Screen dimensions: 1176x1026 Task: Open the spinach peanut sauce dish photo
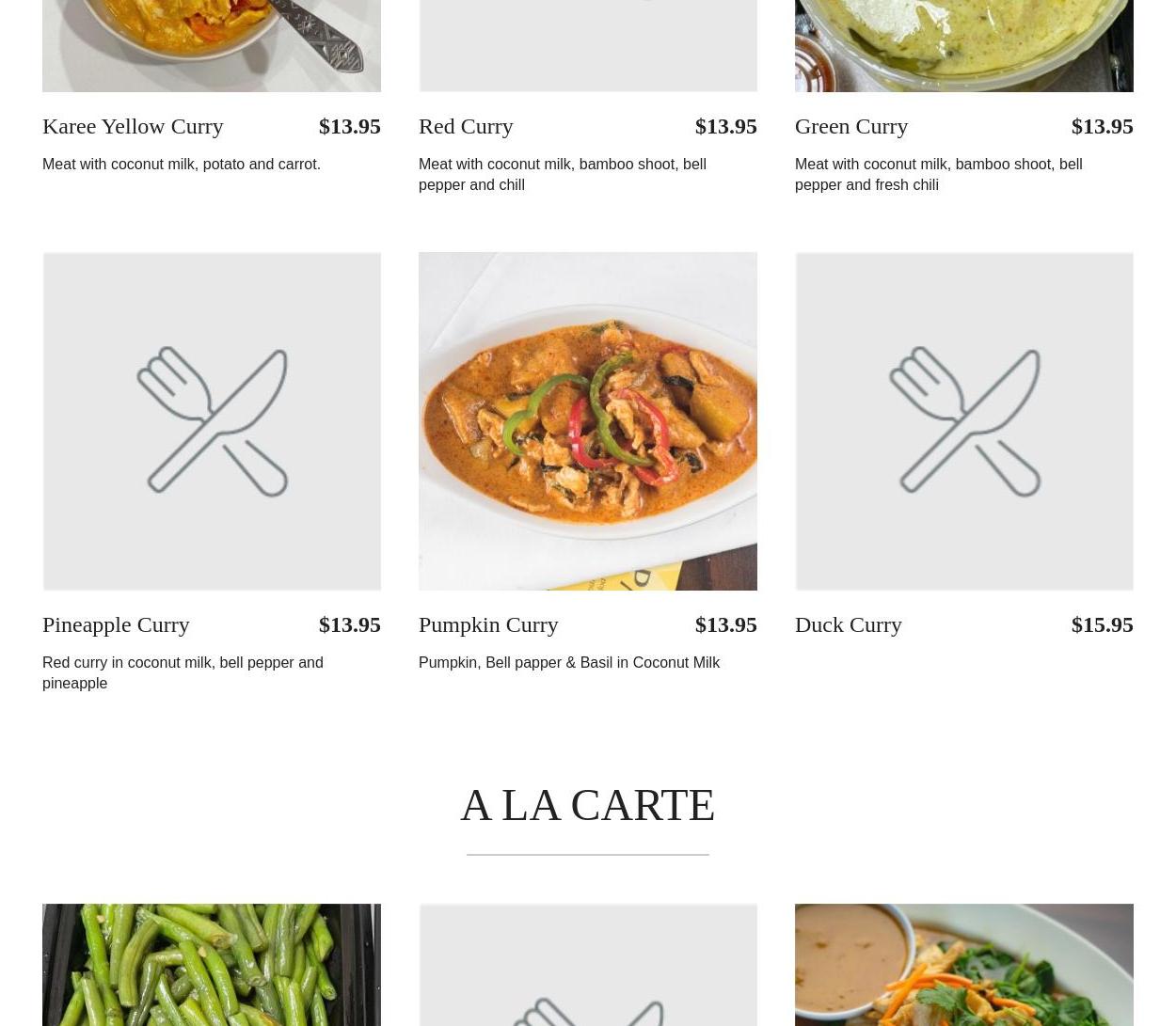pos(964,965)
